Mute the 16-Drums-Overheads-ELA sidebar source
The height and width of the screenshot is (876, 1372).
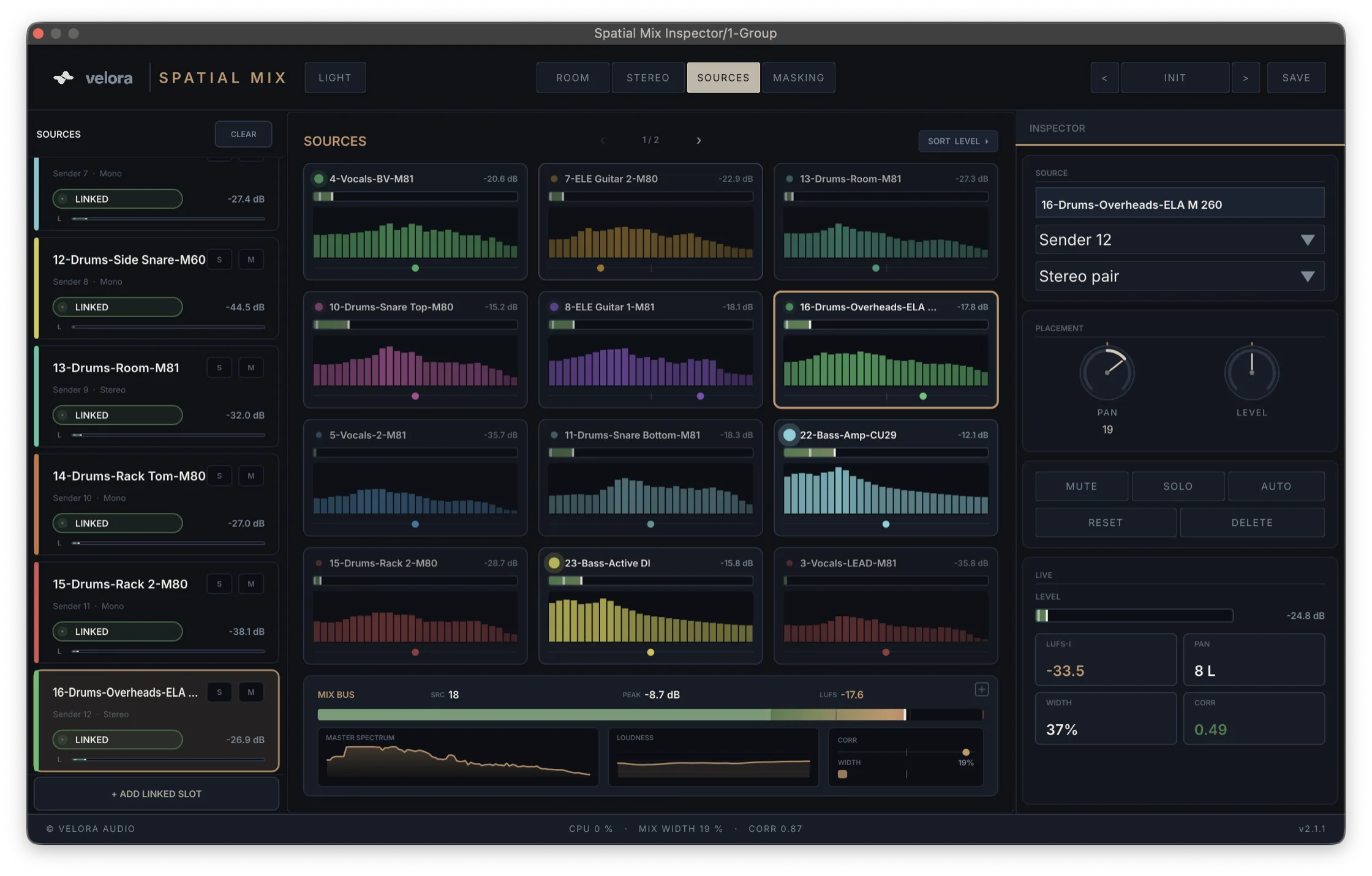[251, 692]
